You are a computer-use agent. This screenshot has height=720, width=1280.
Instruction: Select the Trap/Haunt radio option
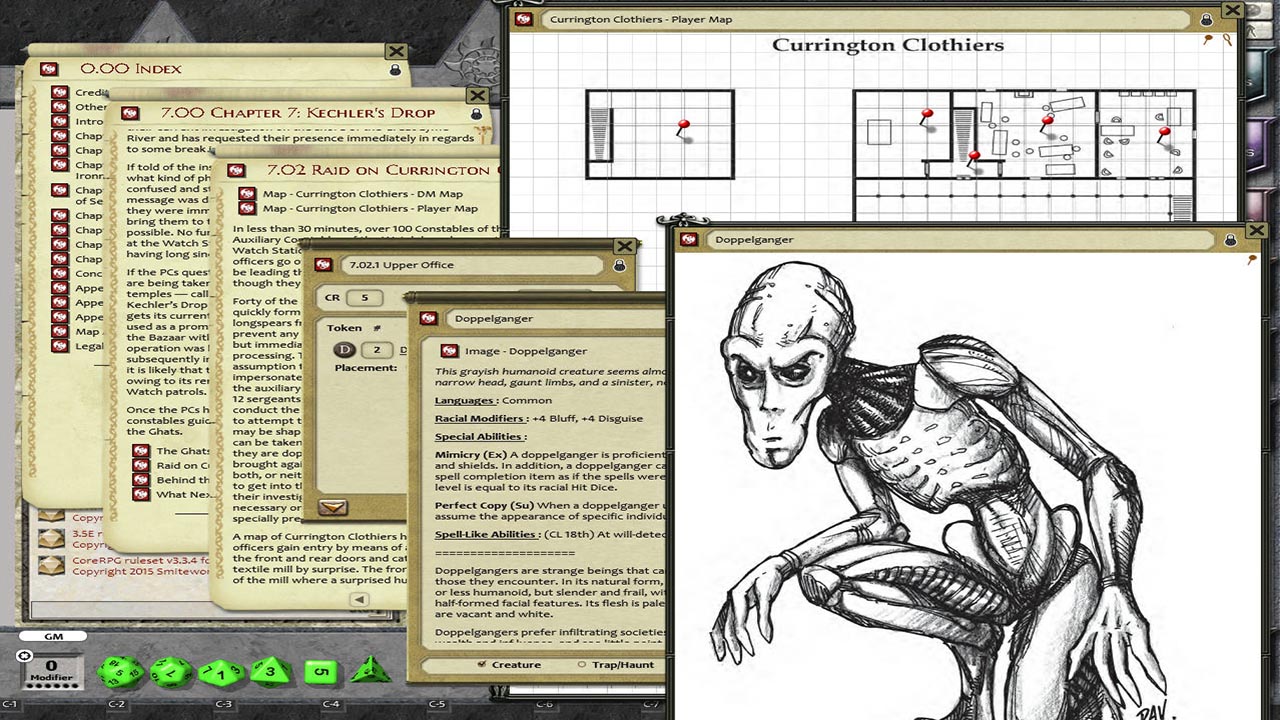pyautogui.click(x=582, y=664)
